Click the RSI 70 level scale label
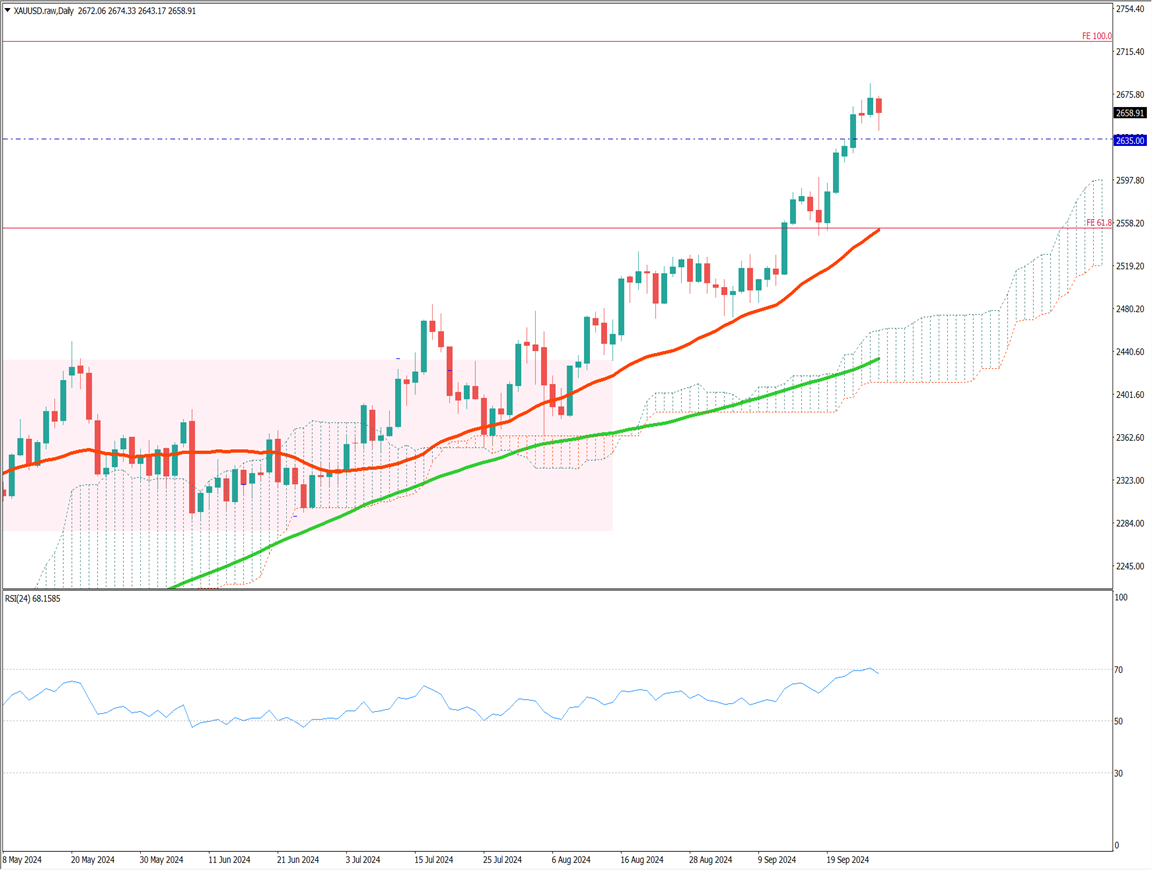Image resolution: width=1152 pixels, height=870 pixels. pyautogui.click(x=1120, y=669)
